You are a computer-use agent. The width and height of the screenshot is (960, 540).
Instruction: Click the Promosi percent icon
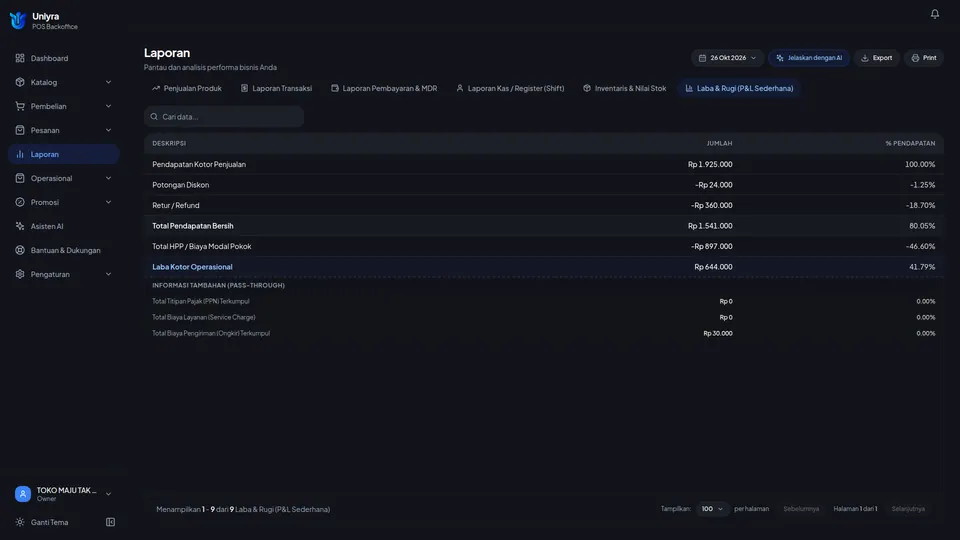tap(20, 202)
